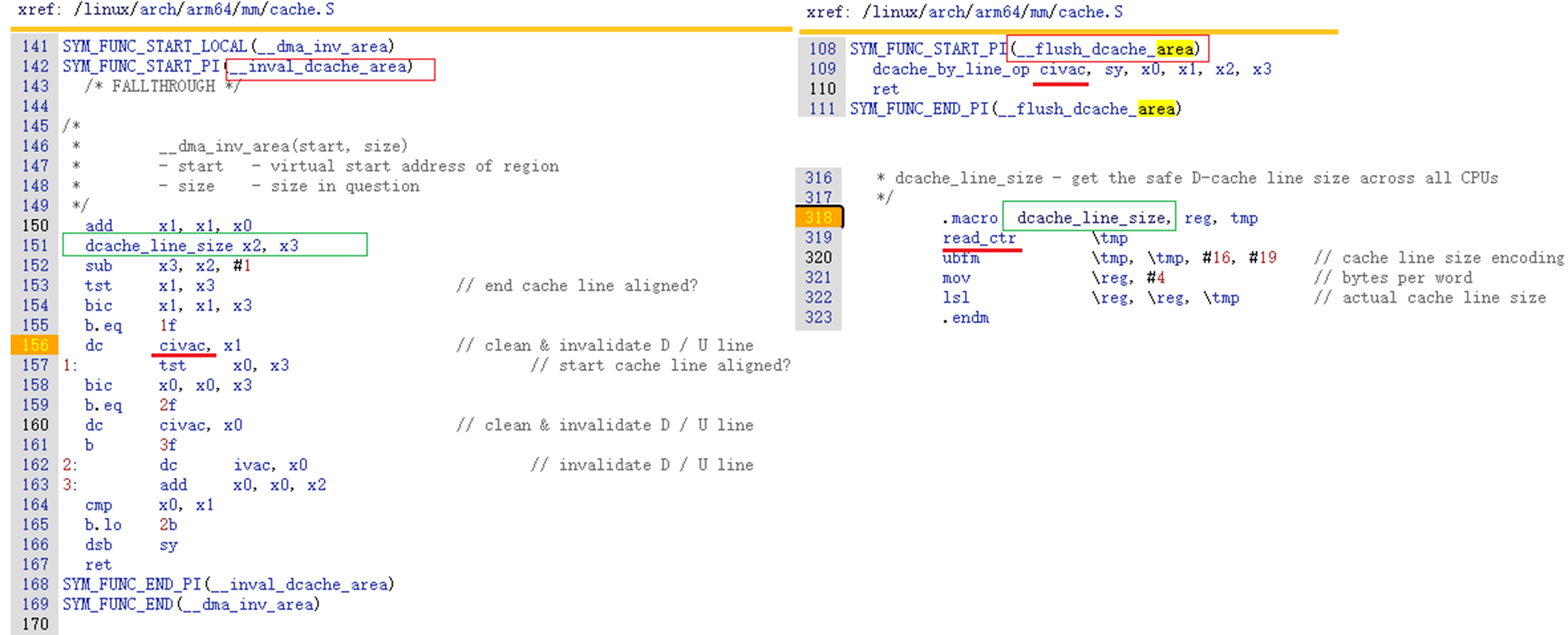This screenshot has height=635, width=1568.
Task: Click the tst instruction on line 153
Action: coord(99,286)
